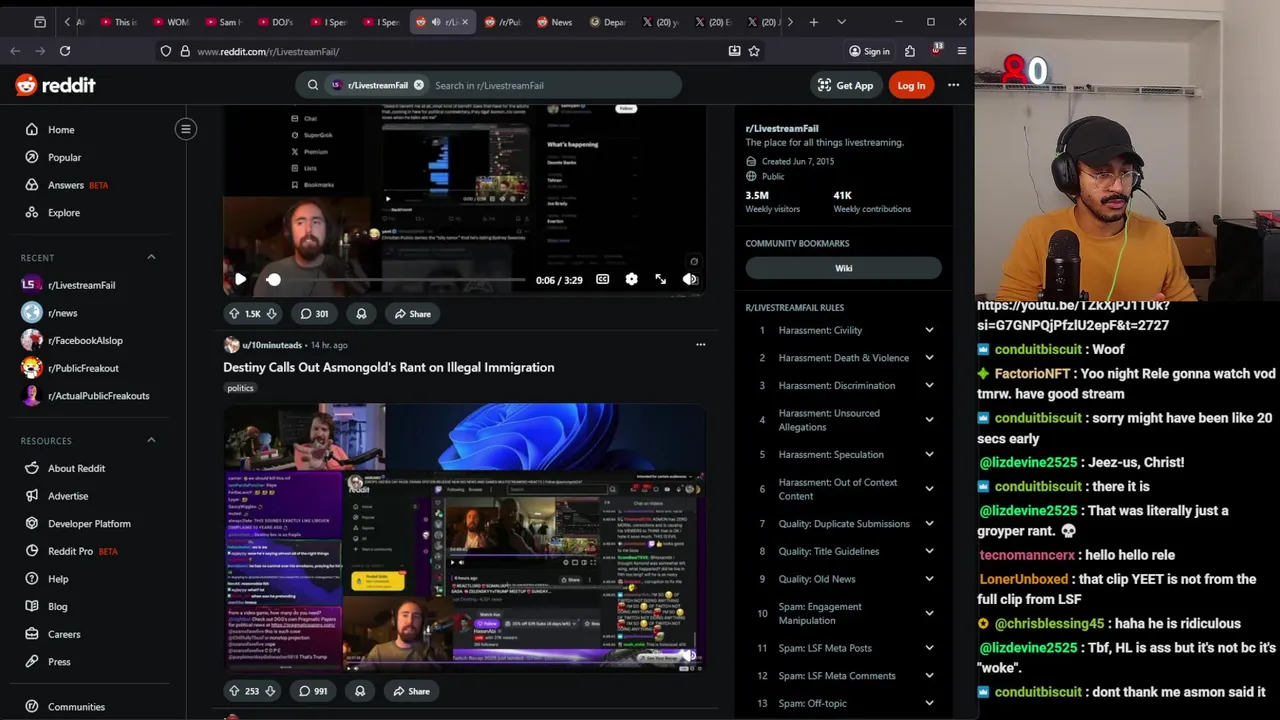
Task: Collapse the RESOURCES section
Action: click(x=151, y=441)
